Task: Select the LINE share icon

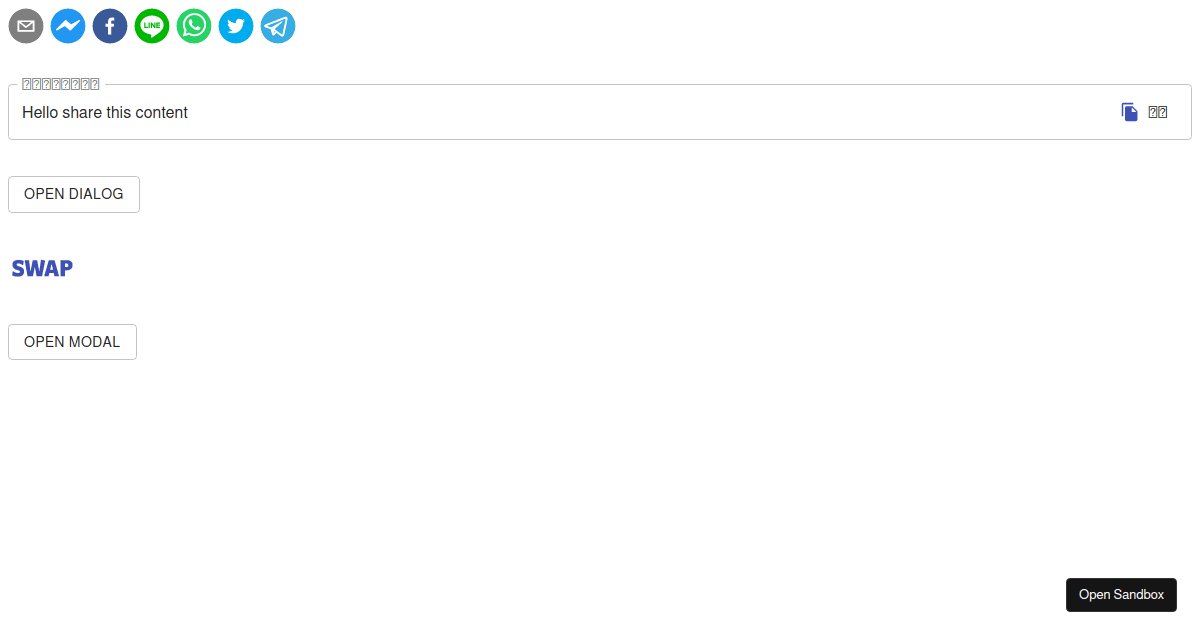Action: pyautogui.click(x=152, y=26)
